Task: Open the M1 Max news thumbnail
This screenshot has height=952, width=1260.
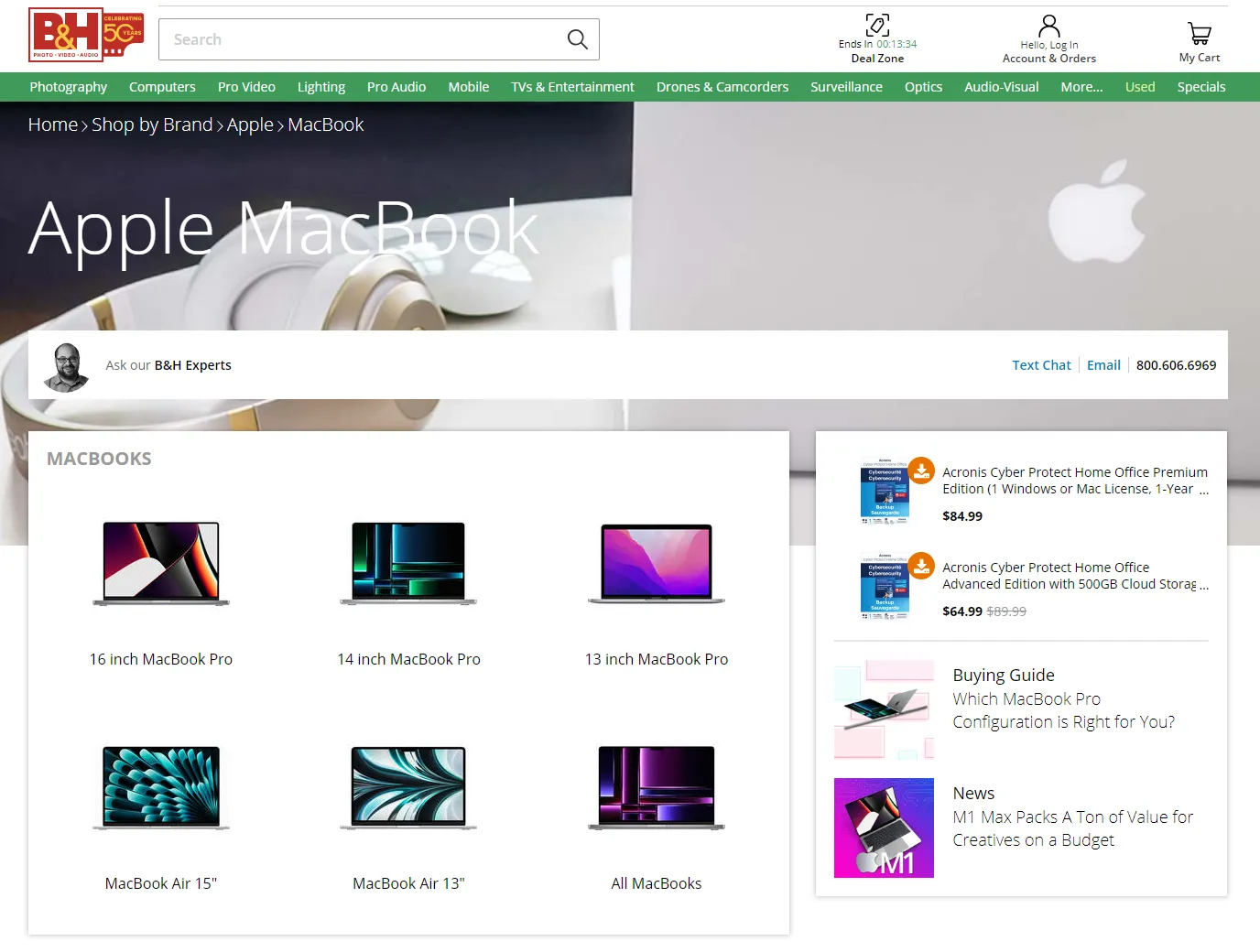Action: click(884, 828)
